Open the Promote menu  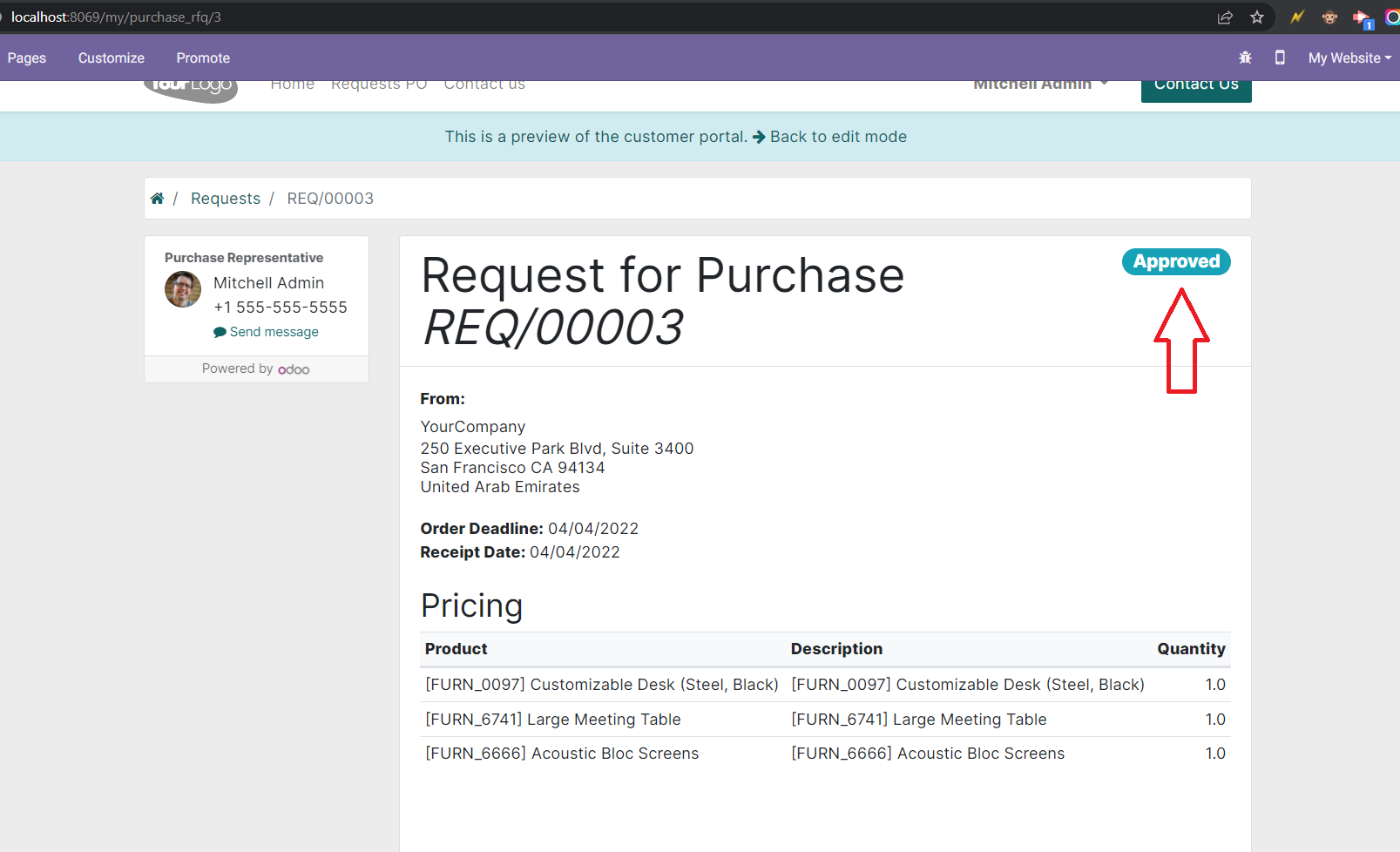click(203, 57)
